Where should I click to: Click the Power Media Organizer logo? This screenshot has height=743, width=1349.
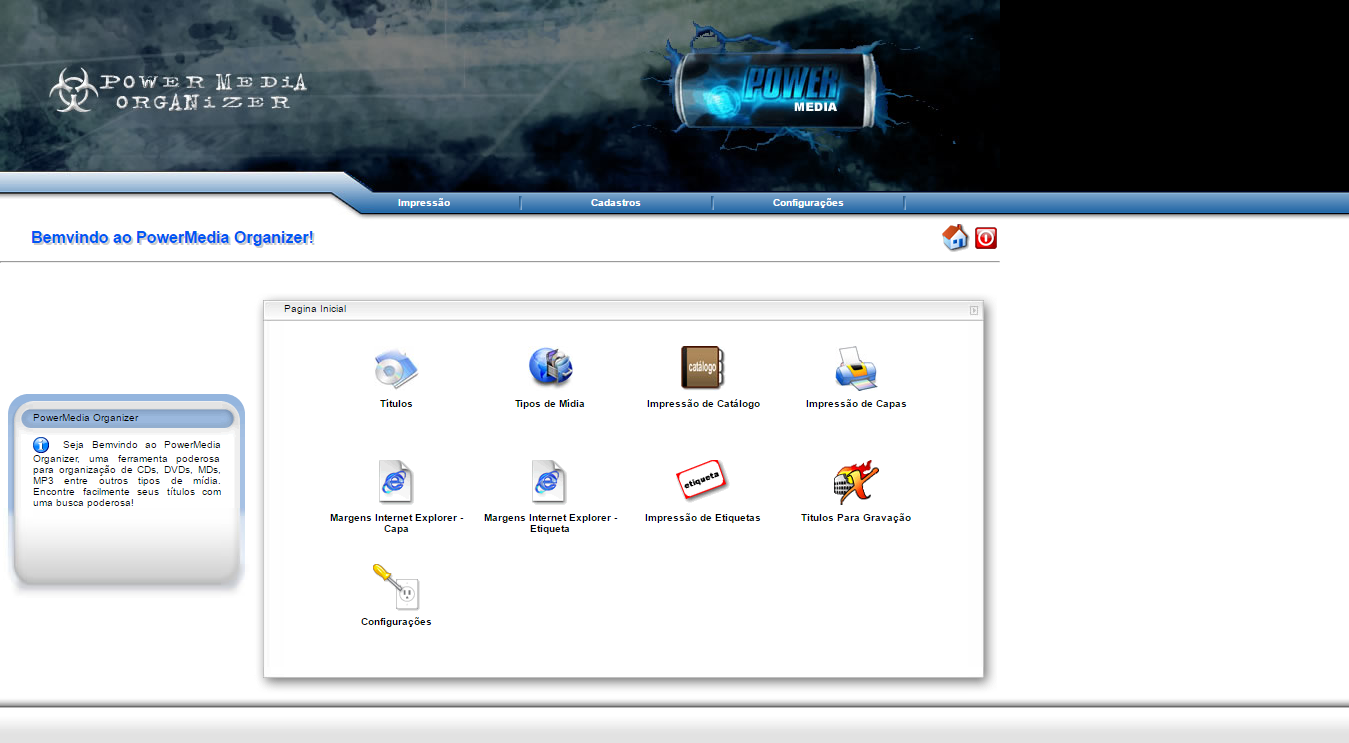pos(179,90)
